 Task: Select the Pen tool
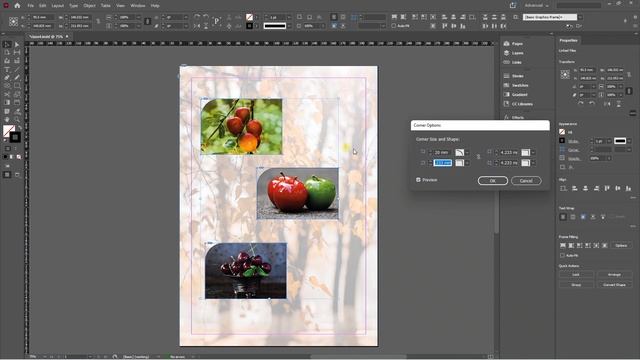tap(7, 78)
